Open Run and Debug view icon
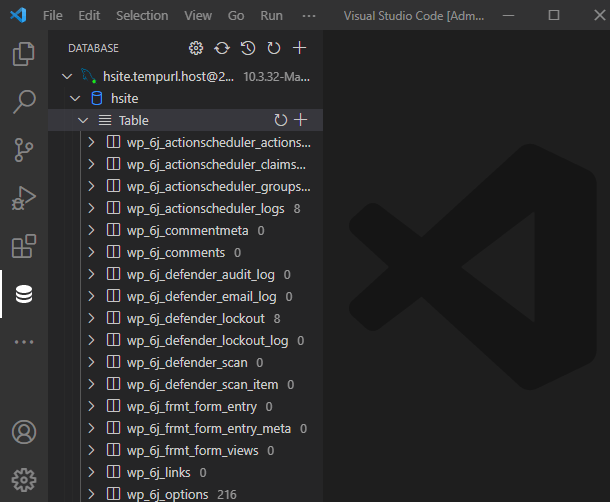Screen dimensions: 610x502 point(24,198)
